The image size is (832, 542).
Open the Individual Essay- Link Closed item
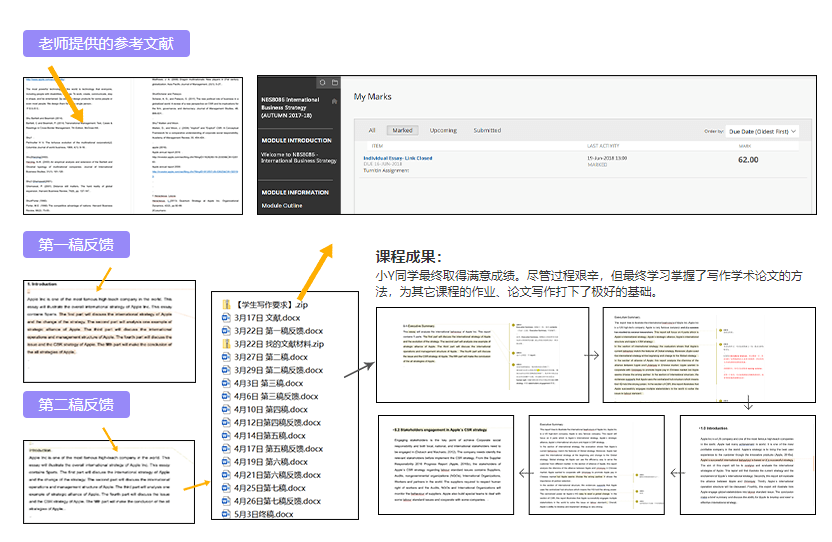pyautogui.click(x=398, y=157)
